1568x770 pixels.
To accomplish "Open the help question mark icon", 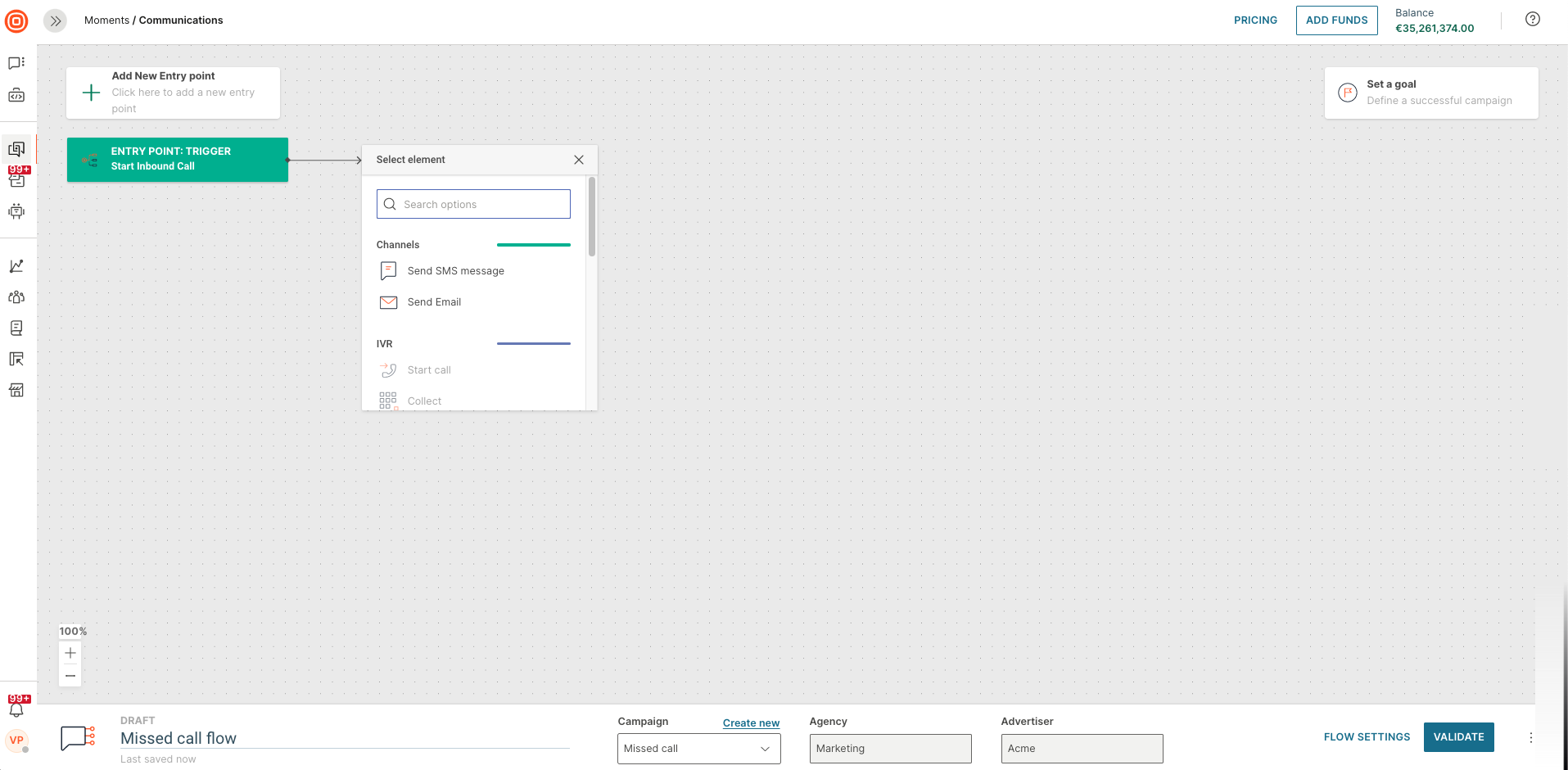I will coord(1532,20).
